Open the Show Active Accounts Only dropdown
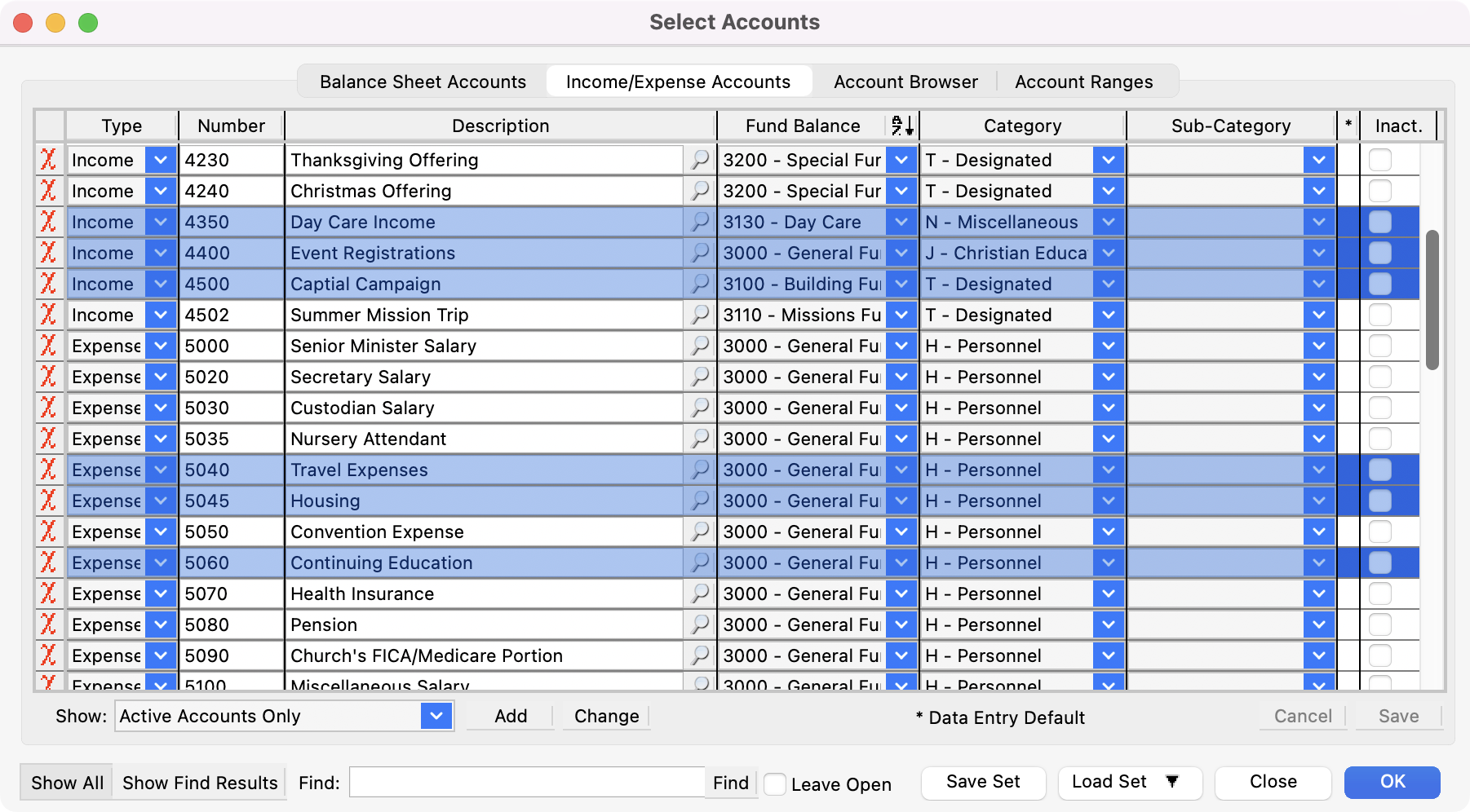This screenshot has height=812, width=1470. pyautogui.click(x=436, y=716)
